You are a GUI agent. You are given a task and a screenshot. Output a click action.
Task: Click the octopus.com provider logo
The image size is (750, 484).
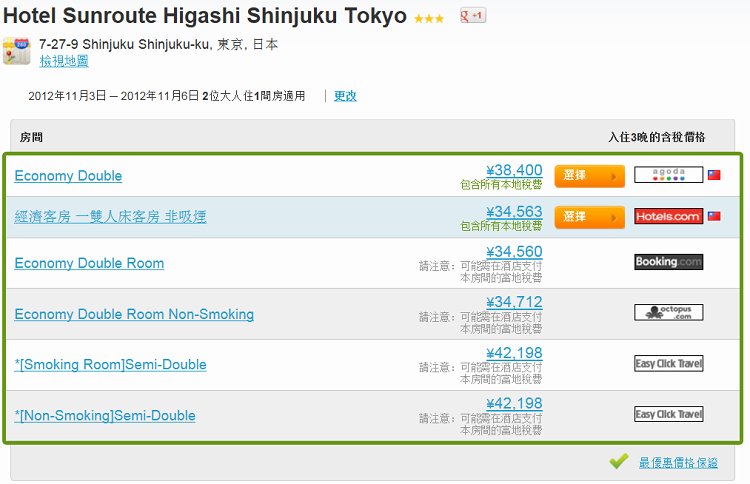[x=668, y=312]
